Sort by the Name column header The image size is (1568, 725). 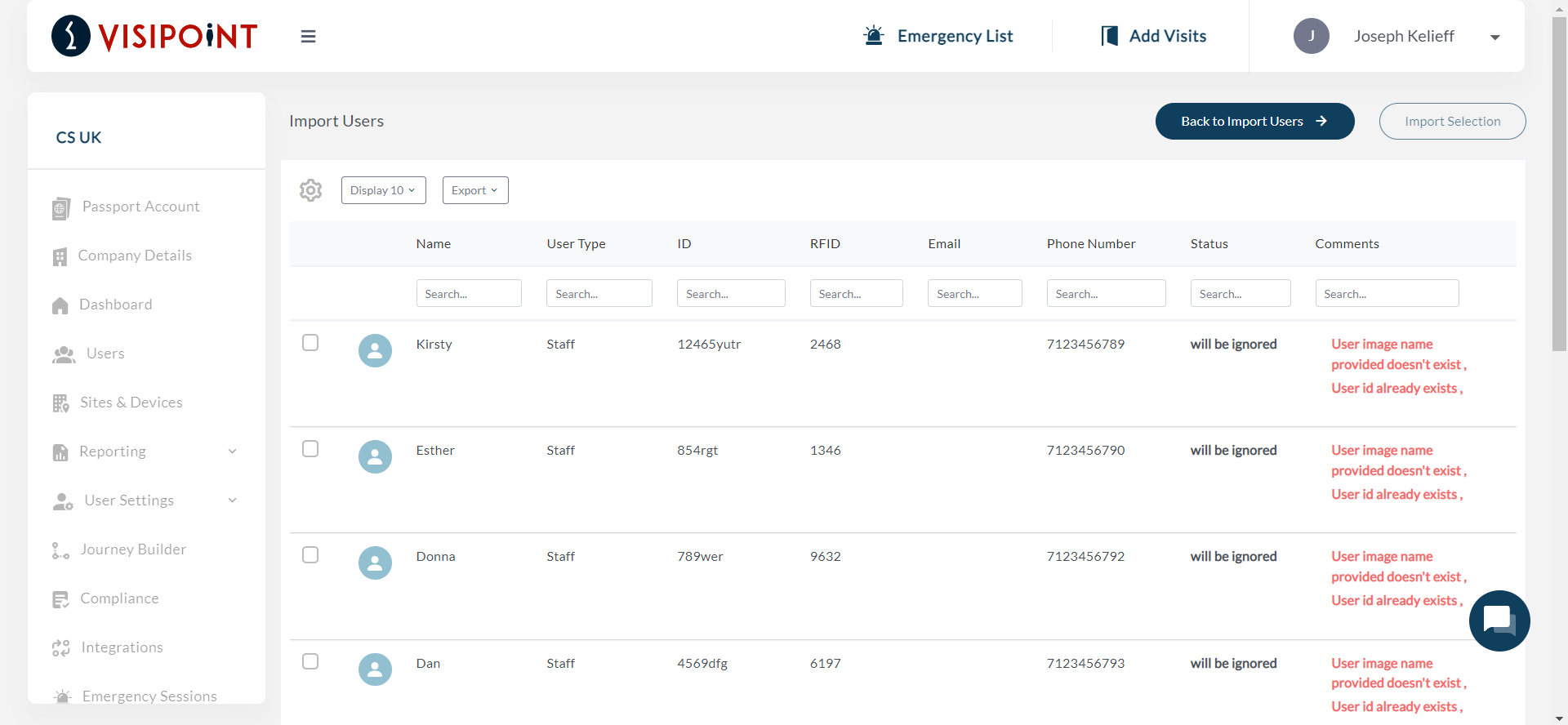click(434, 243)
